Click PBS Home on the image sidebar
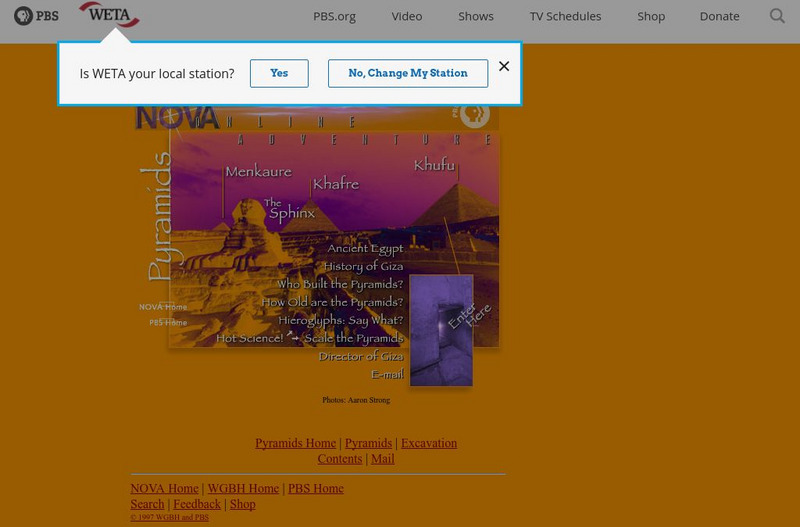800x527 pixels. point(168,323)
